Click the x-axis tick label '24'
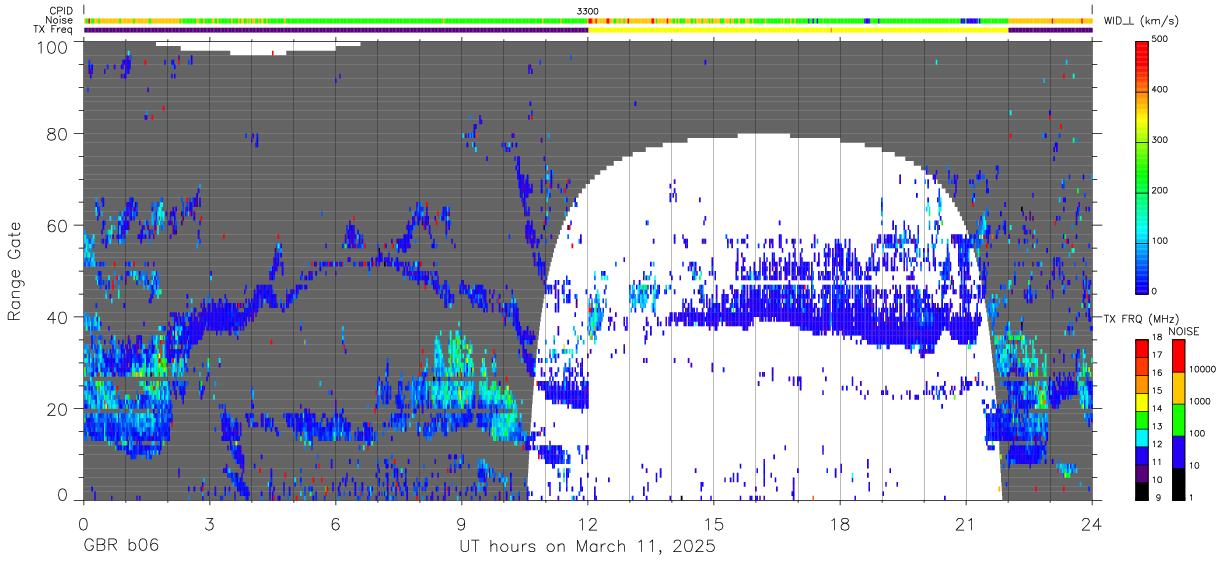The image size is (1228, 567). click(1092, 523)
